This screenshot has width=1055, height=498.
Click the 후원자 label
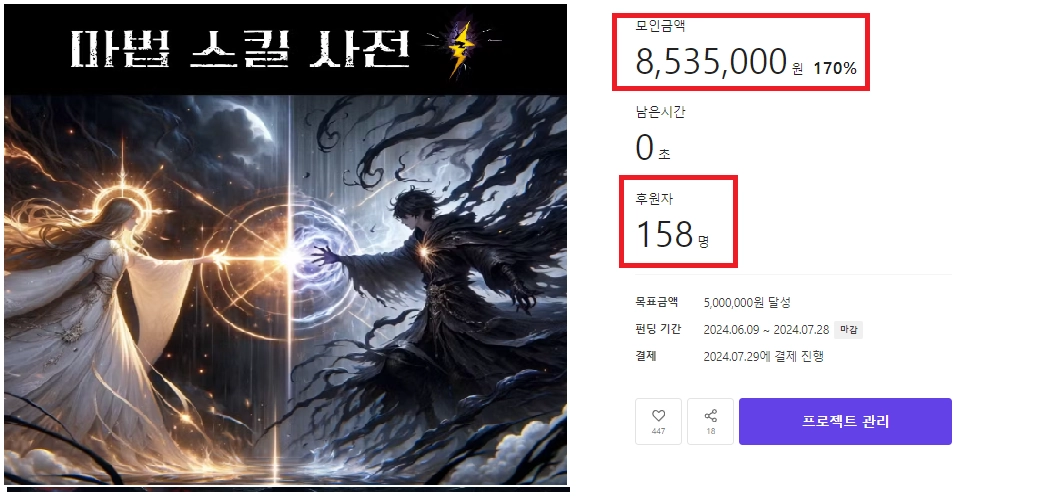pyautogui.click(x=654, y=199)
